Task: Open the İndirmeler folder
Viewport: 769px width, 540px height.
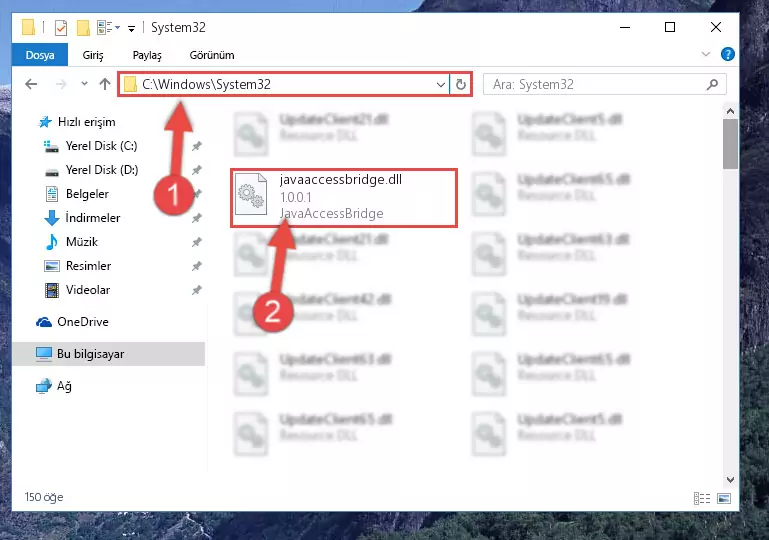Action: (x=93, y=218)
